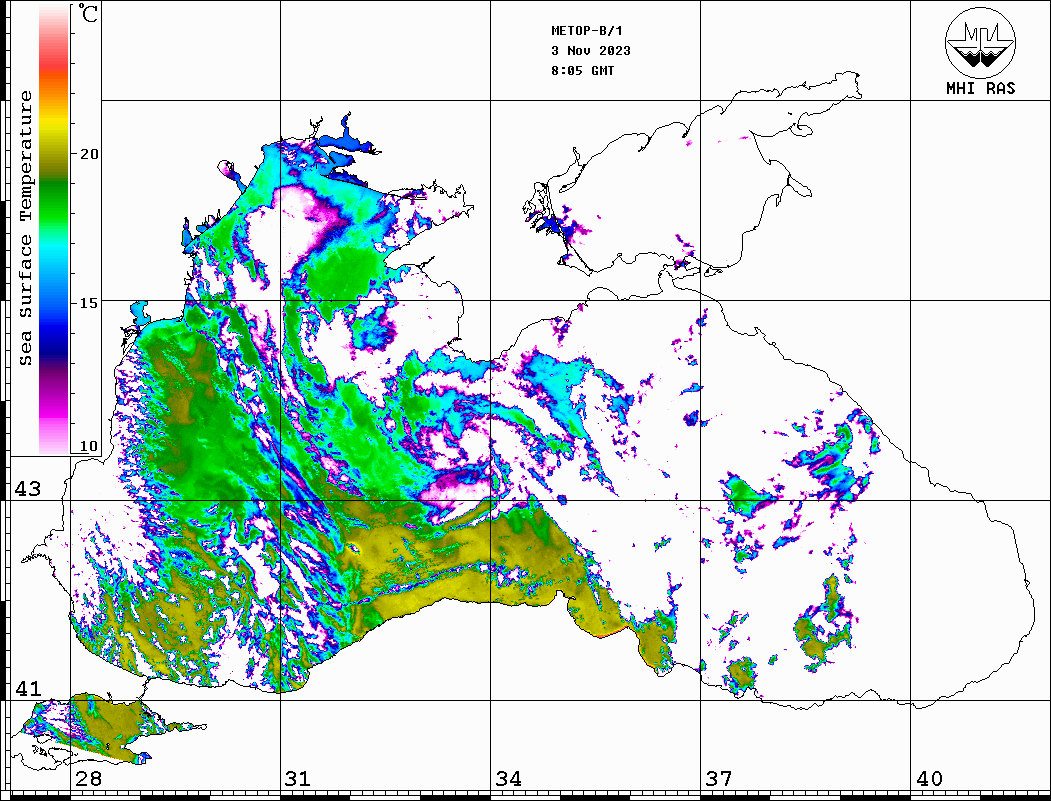The width and height of the screenshot is (1051, 801).
Task: Click the 8:05 GMT timestamp
Action: point(582,70)
